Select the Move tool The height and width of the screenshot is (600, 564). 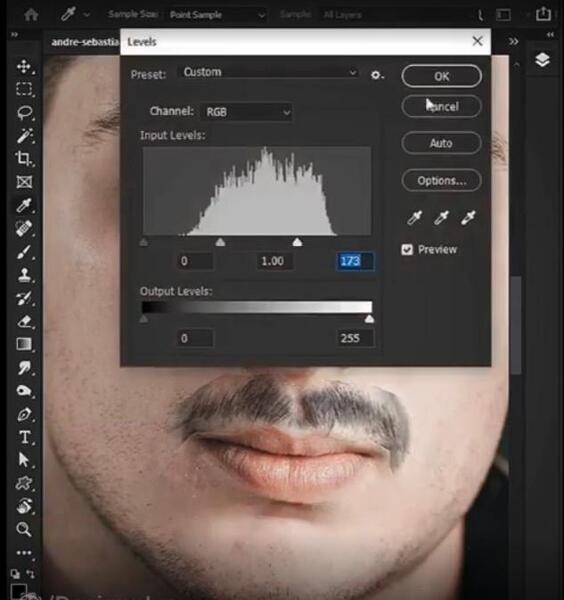point(24,66)
